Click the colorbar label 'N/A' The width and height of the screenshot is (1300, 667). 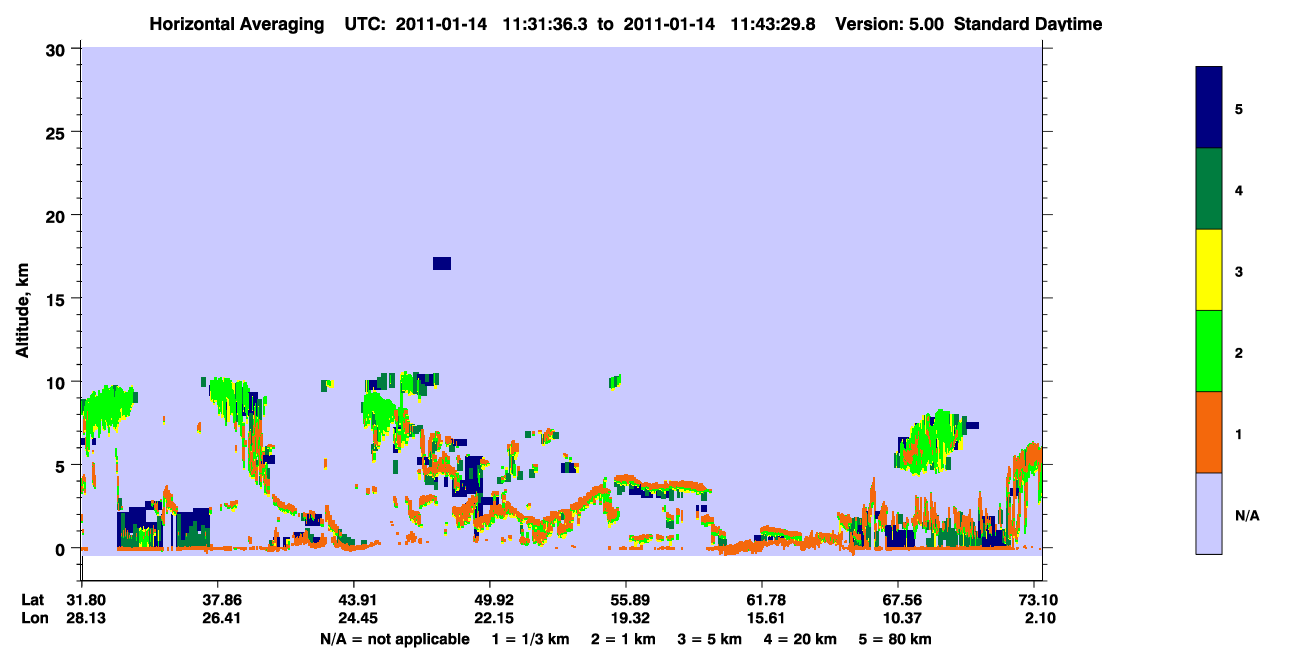click(x=1246, y=515)
